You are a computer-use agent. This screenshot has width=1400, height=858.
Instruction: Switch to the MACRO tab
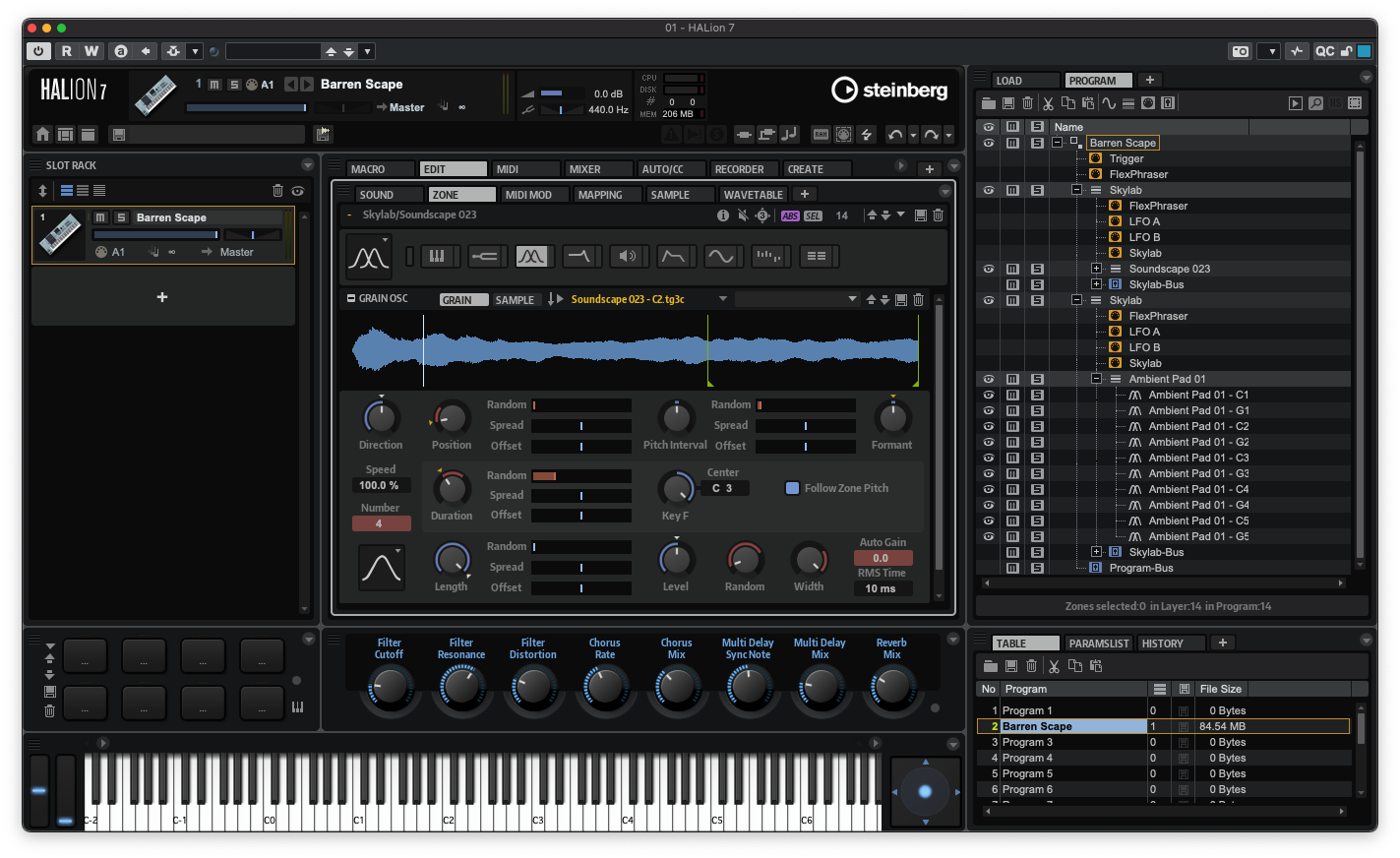coord(381,169)
